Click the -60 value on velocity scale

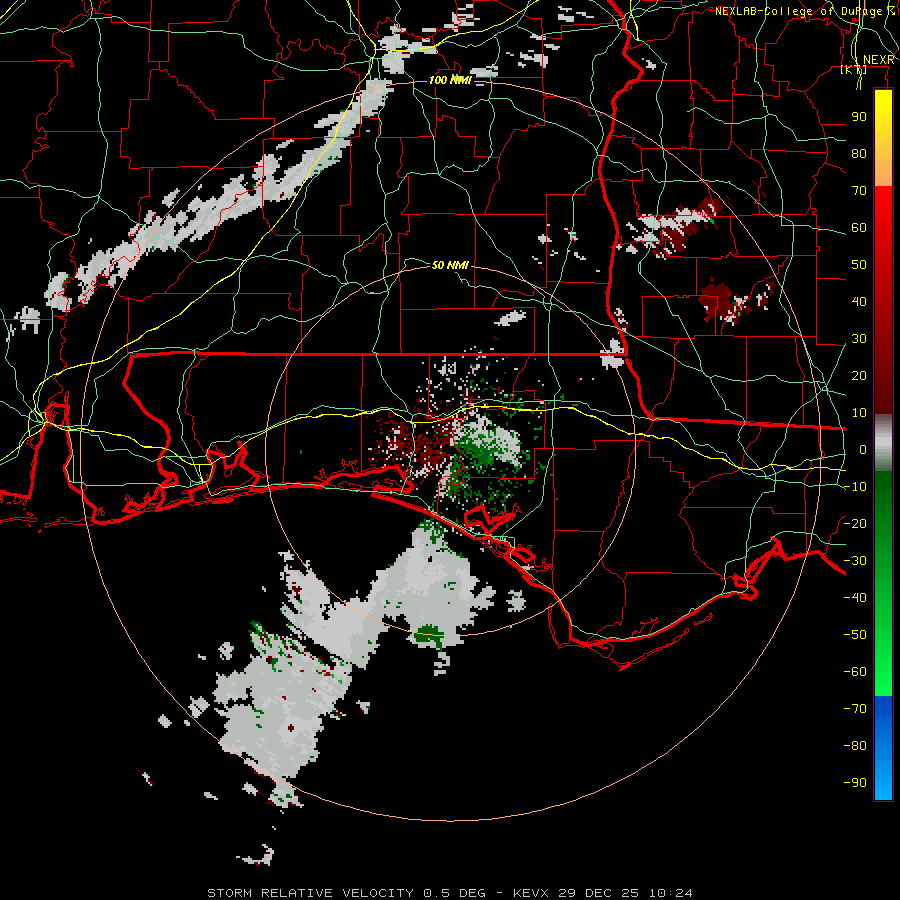[x=855, y=672]
